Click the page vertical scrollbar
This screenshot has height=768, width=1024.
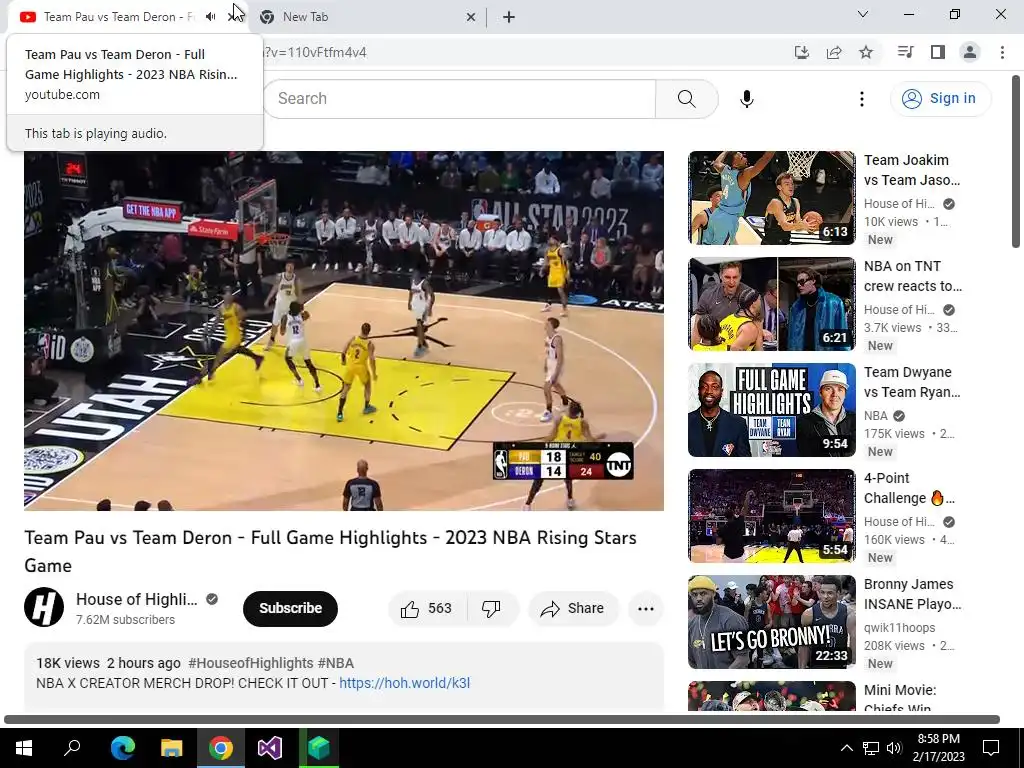[1016, 161]
